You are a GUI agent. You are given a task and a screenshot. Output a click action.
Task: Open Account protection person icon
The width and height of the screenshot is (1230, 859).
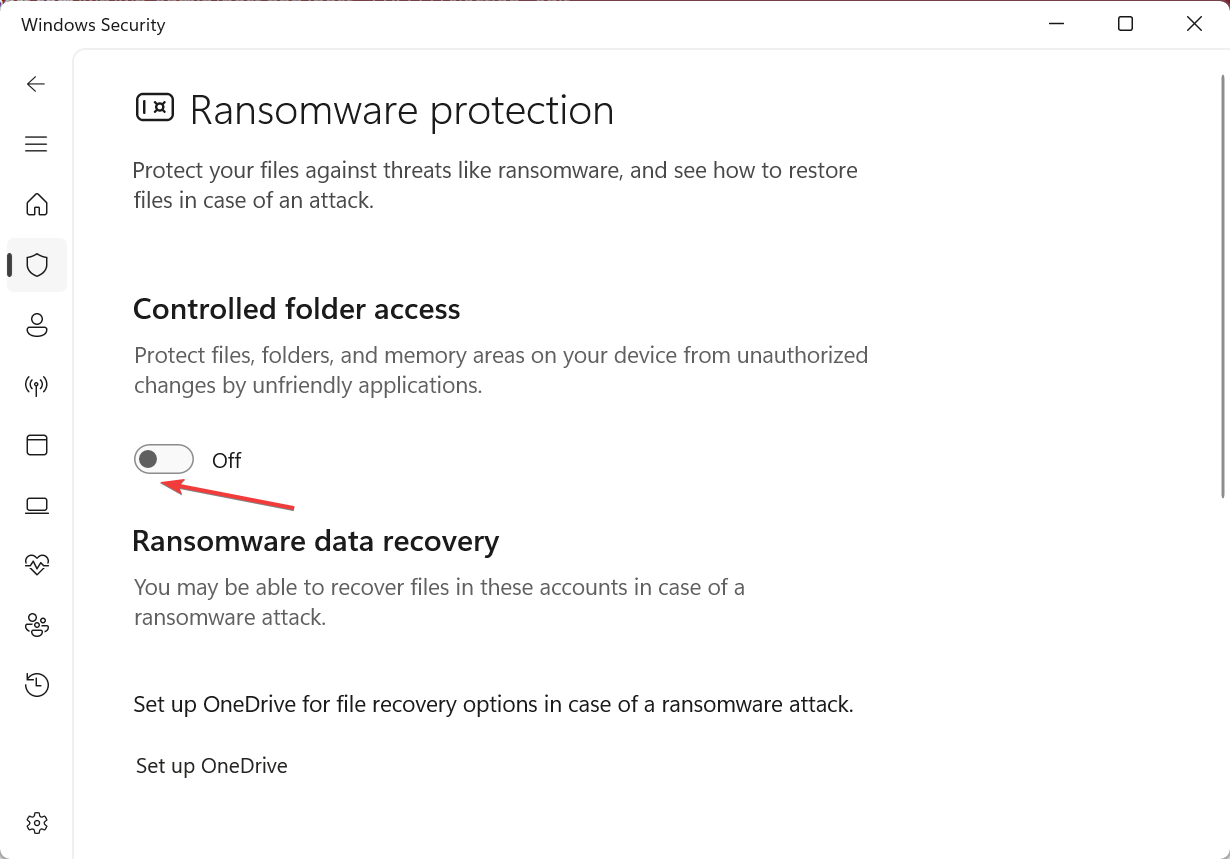pyautogui.click(x=37, y=325)
